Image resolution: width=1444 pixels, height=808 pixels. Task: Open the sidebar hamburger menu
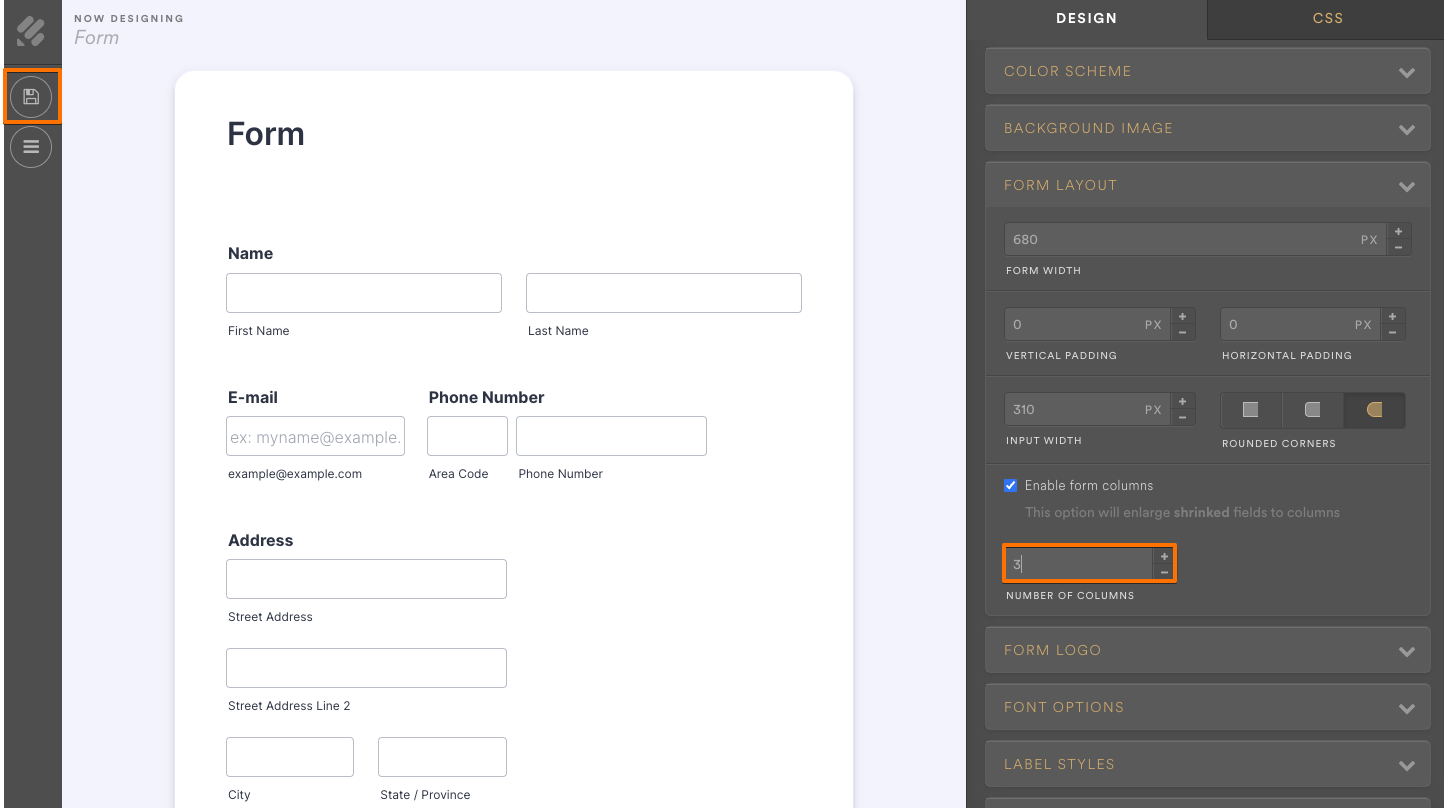tap(31, 146)
